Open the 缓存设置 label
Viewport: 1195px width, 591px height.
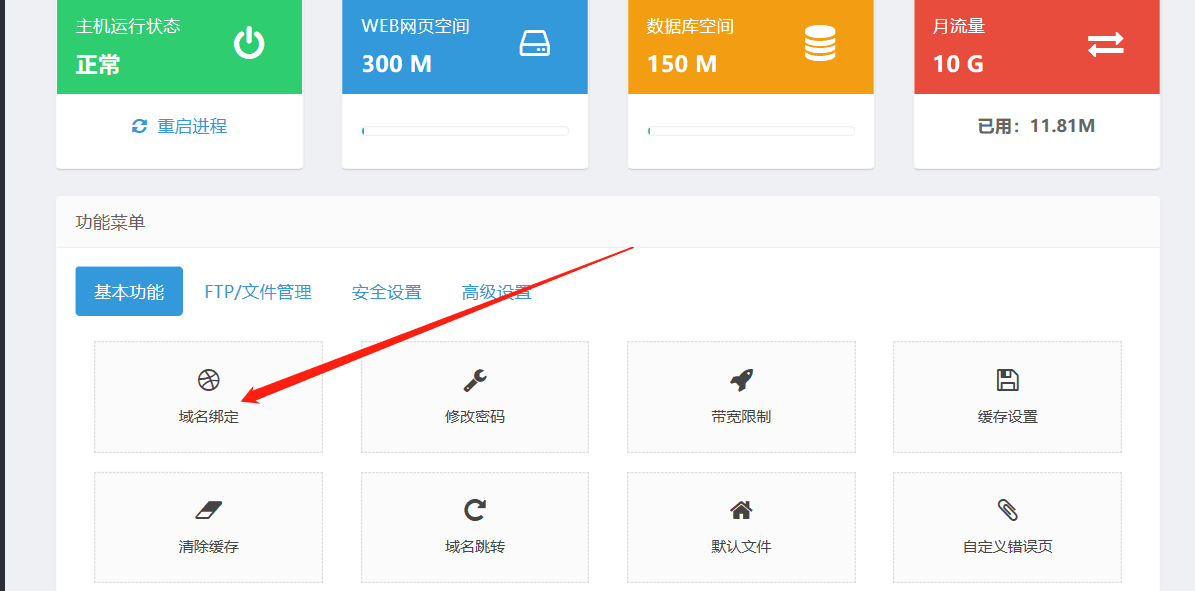(1008, 416)
